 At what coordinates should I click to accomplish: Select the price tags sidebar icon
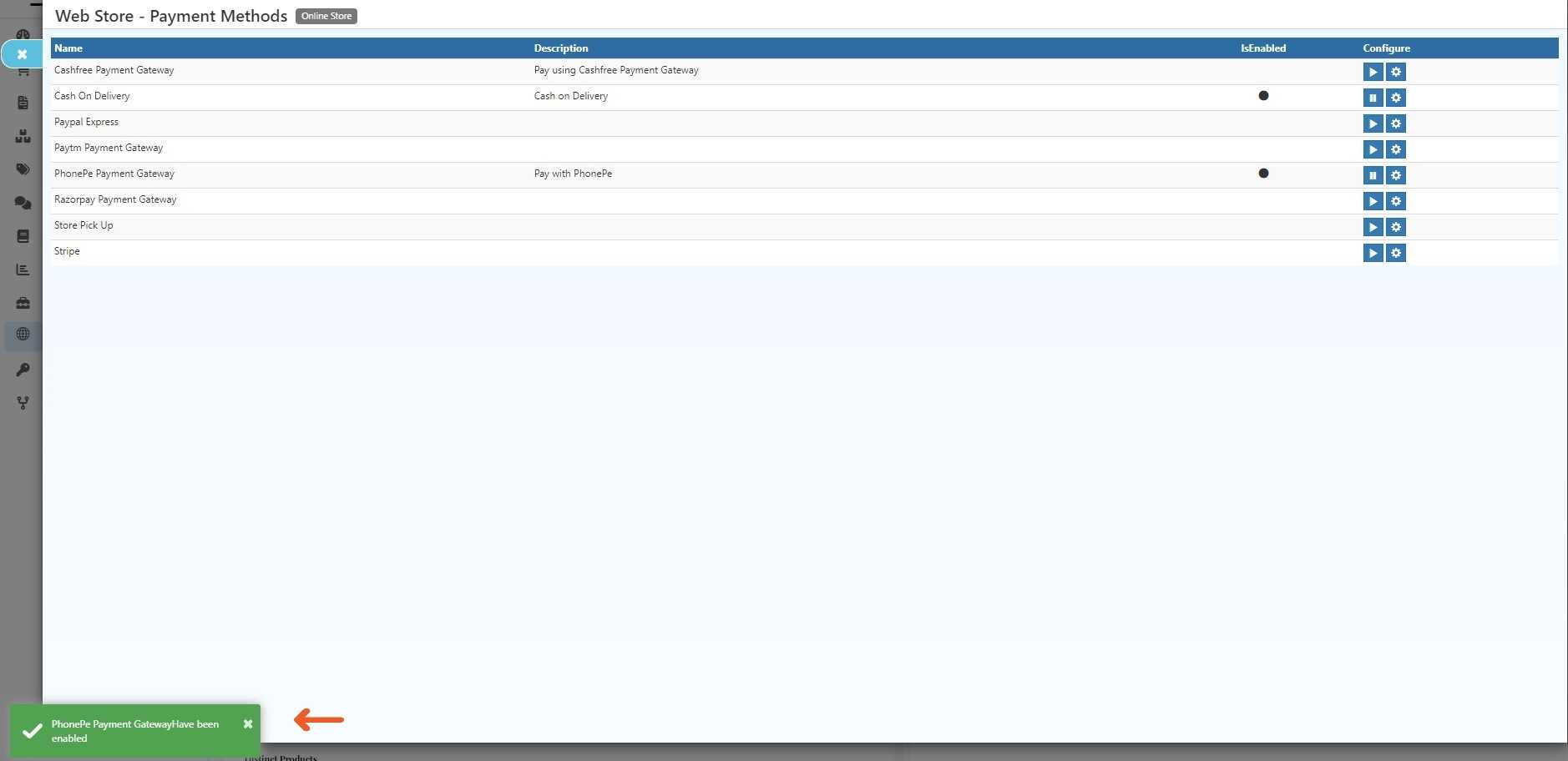[x=23, y=169]
